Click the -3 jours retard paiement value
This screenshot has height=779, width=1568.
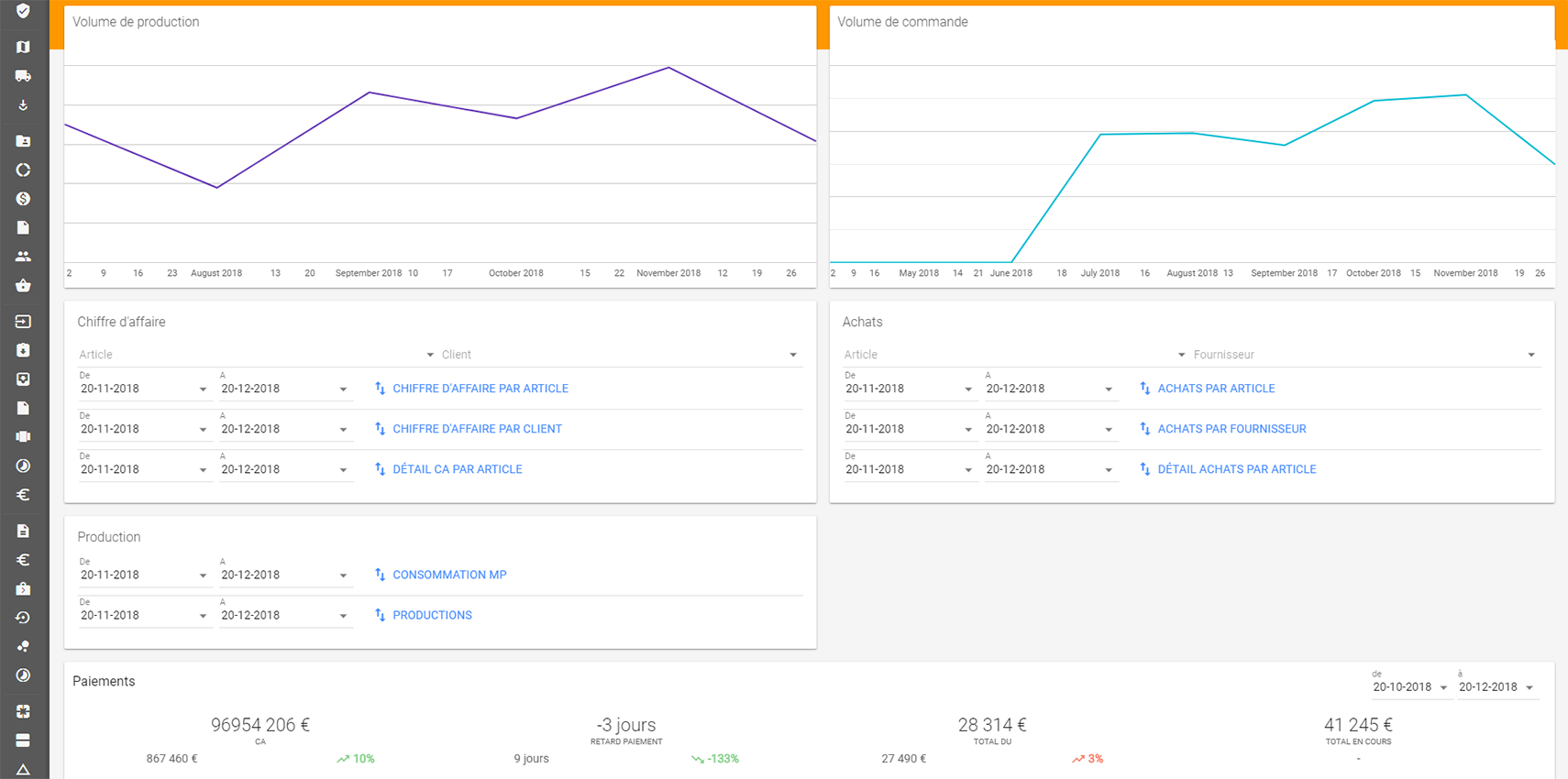click(626, 725)
